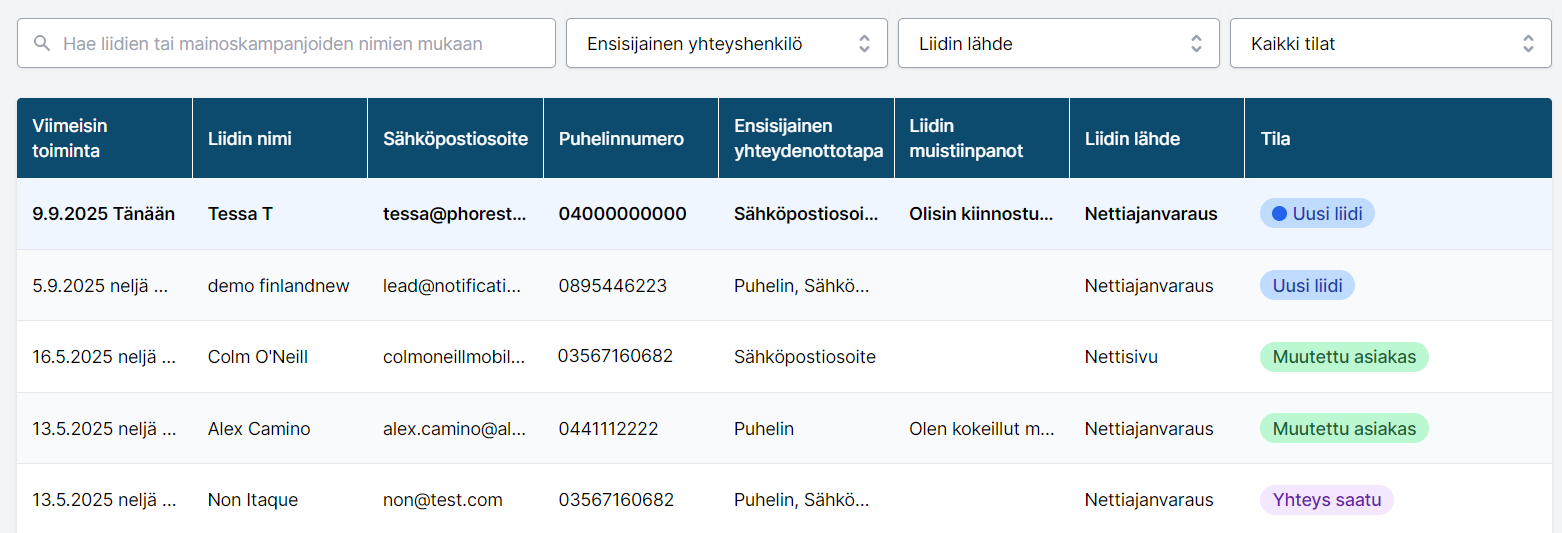
Task: Open Ensisijainen yhteyshenkilö dropdown
Action: coord(726,44)
